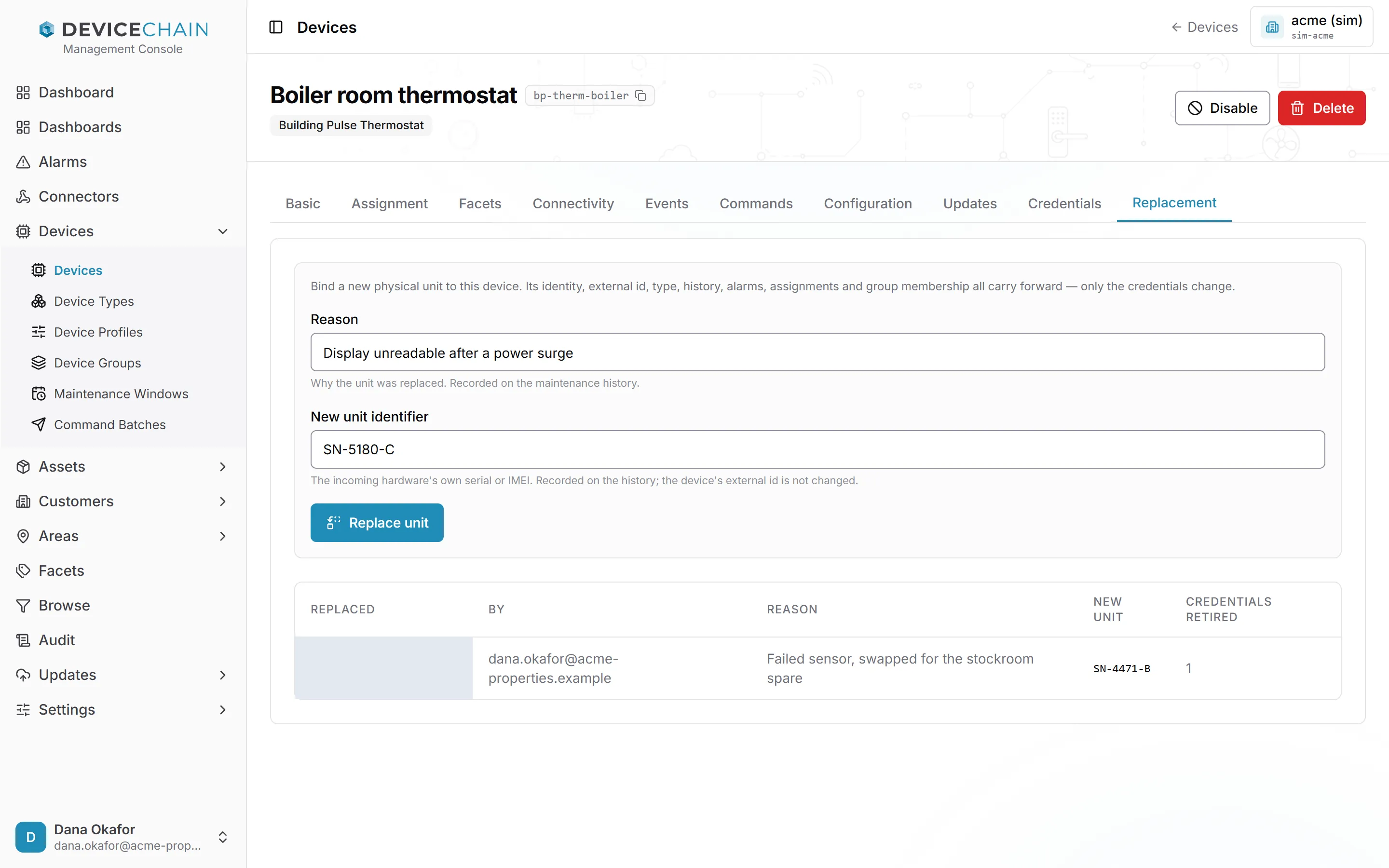Expand the Settings section
Screen dimensions: 1389x868
(x=223, y=709)
